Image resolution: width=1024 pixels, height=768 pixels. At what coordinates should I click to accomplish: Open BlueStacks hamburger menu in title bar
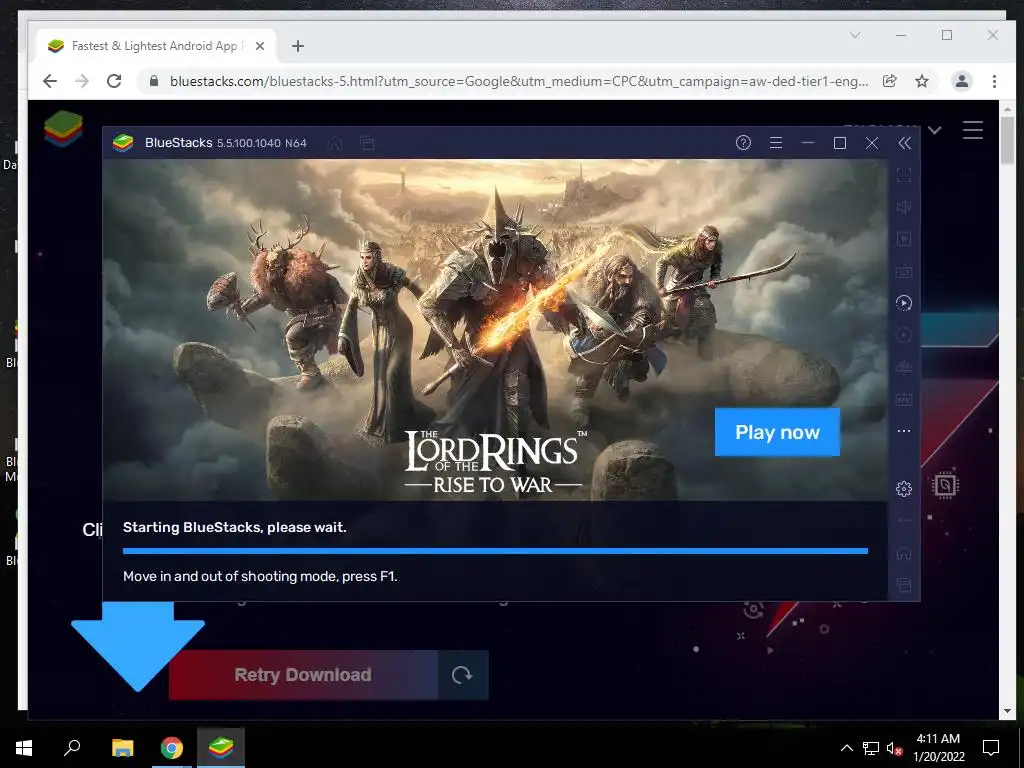pos(776,143)
